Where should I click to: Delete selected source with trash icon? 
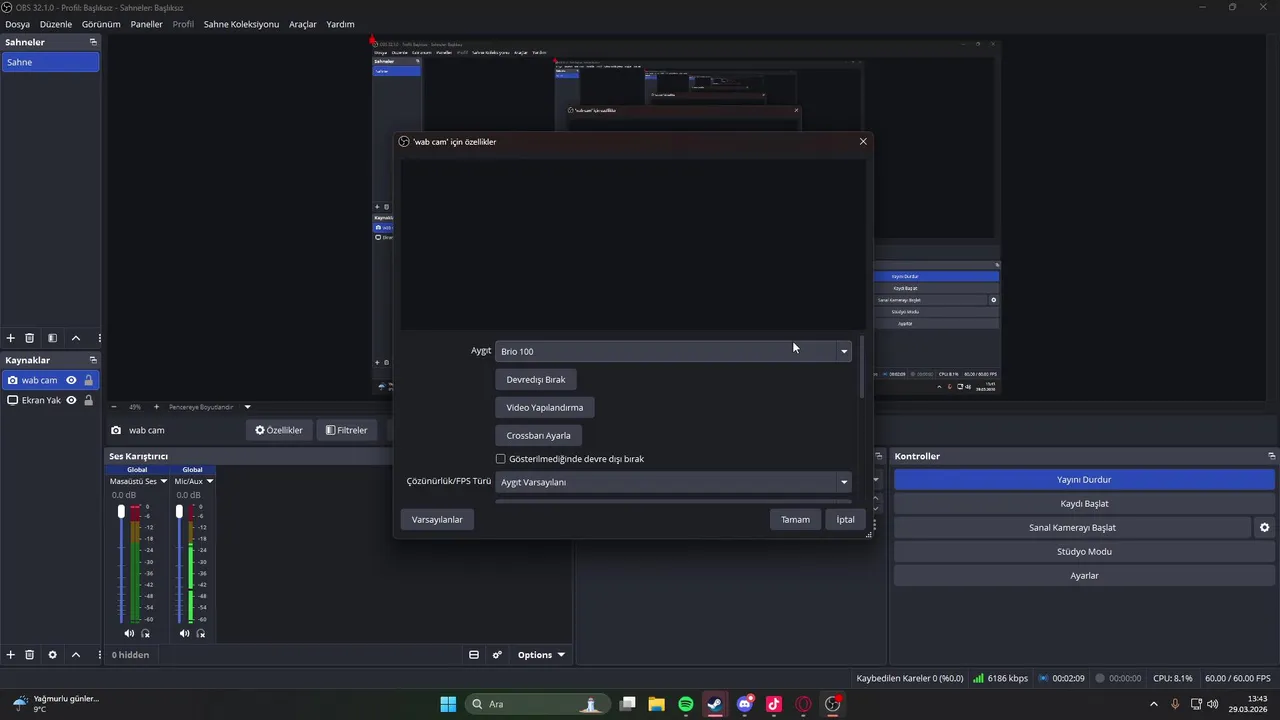[30, 655]
